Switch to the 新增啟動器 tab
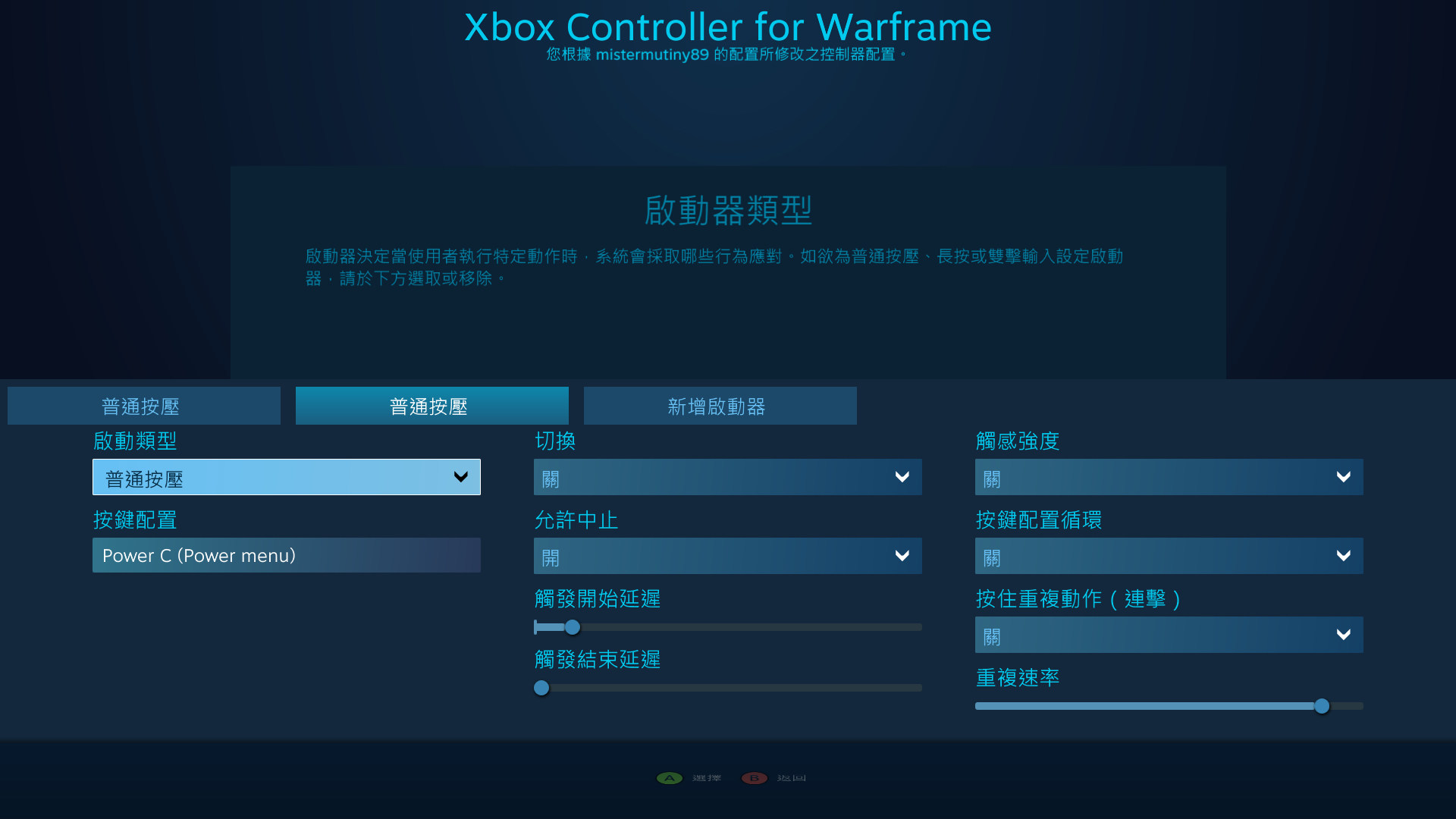 click(x=719, y=406)
